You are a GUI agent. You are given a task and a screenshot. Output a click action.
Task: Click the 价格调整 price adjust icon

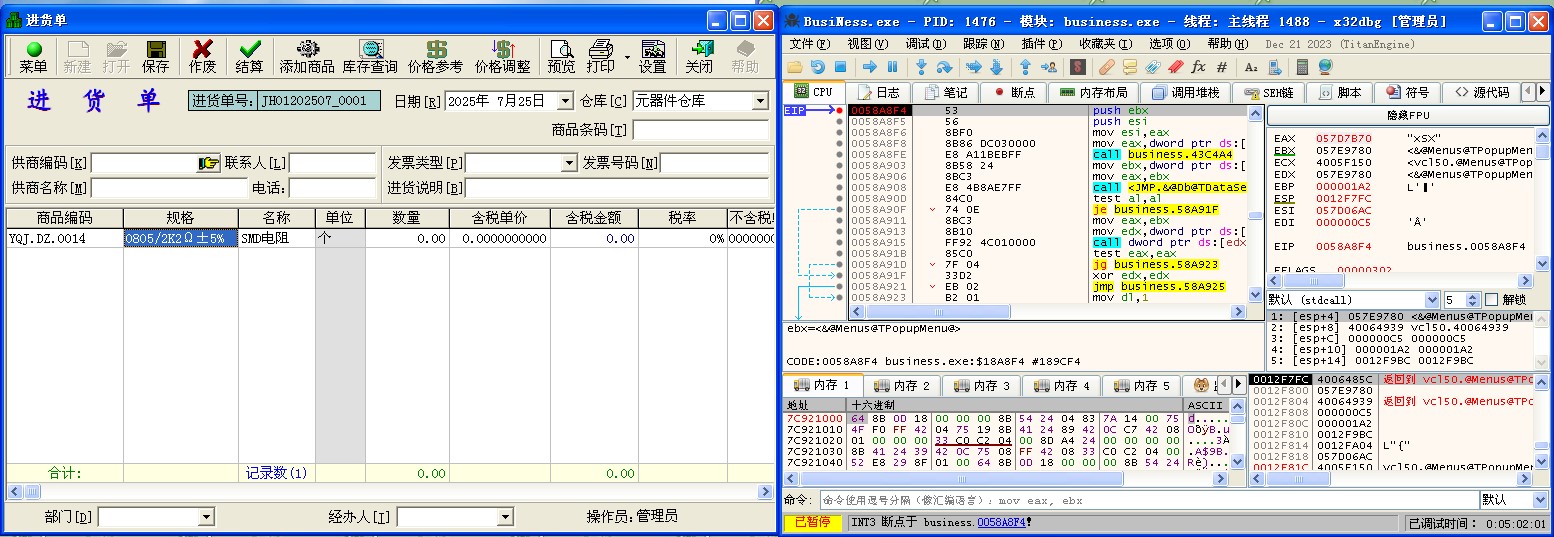(502, 56)
